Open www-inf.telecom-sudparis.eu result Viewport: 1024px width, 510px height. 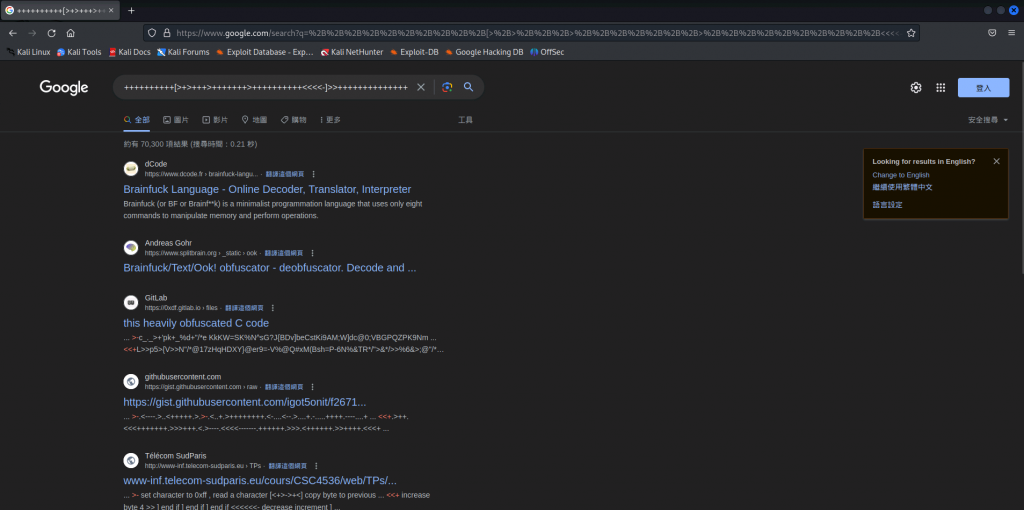(260, 481)
